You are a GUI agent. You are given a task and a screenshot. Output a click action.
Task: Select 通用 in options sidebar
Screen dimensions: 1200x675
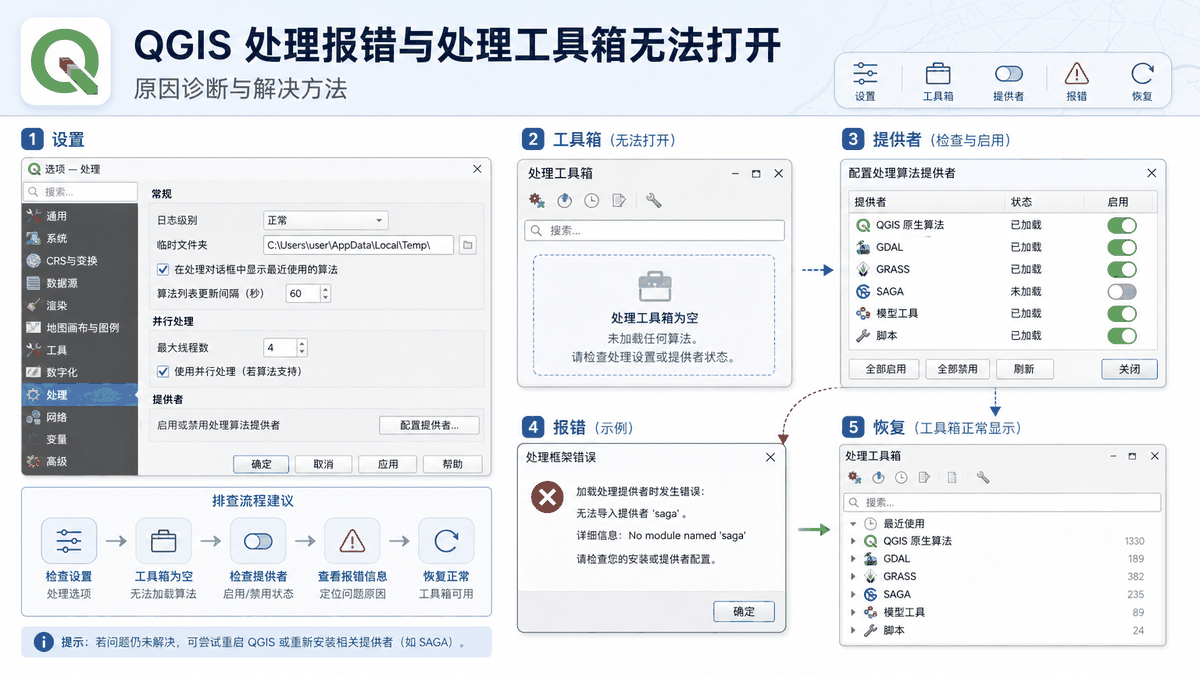(80, 216)
